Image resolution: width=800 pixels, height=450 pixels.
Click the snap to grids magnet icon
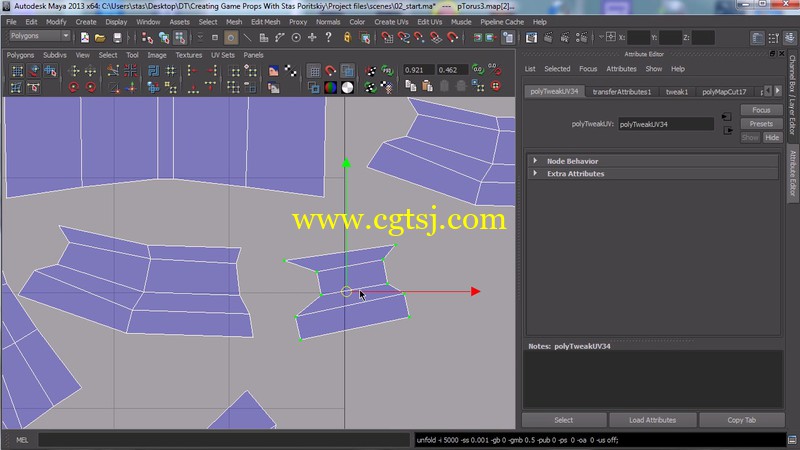click(387, 37)
